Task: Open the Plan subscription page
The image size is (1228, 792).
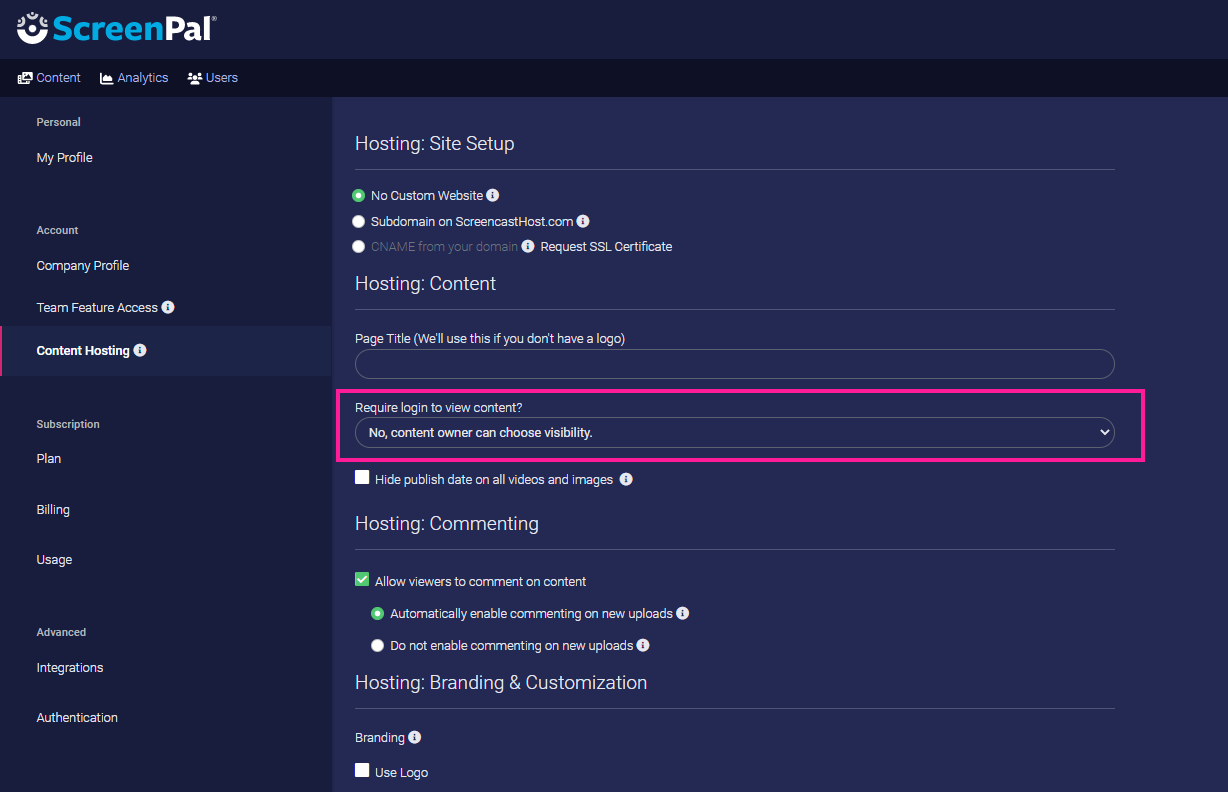Action: click(x=49, y=459)
